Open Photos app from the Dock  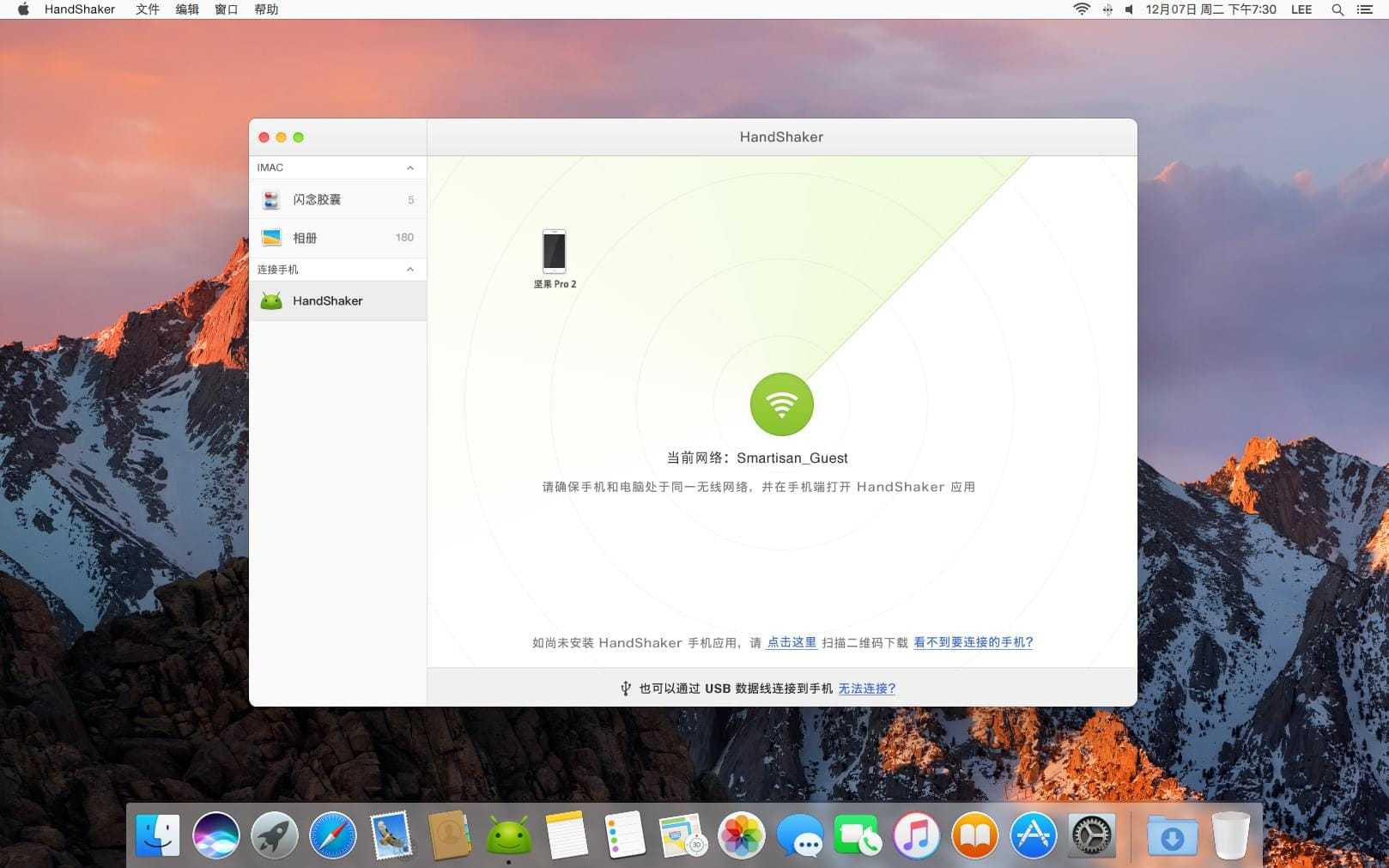[x=741, y=835]
